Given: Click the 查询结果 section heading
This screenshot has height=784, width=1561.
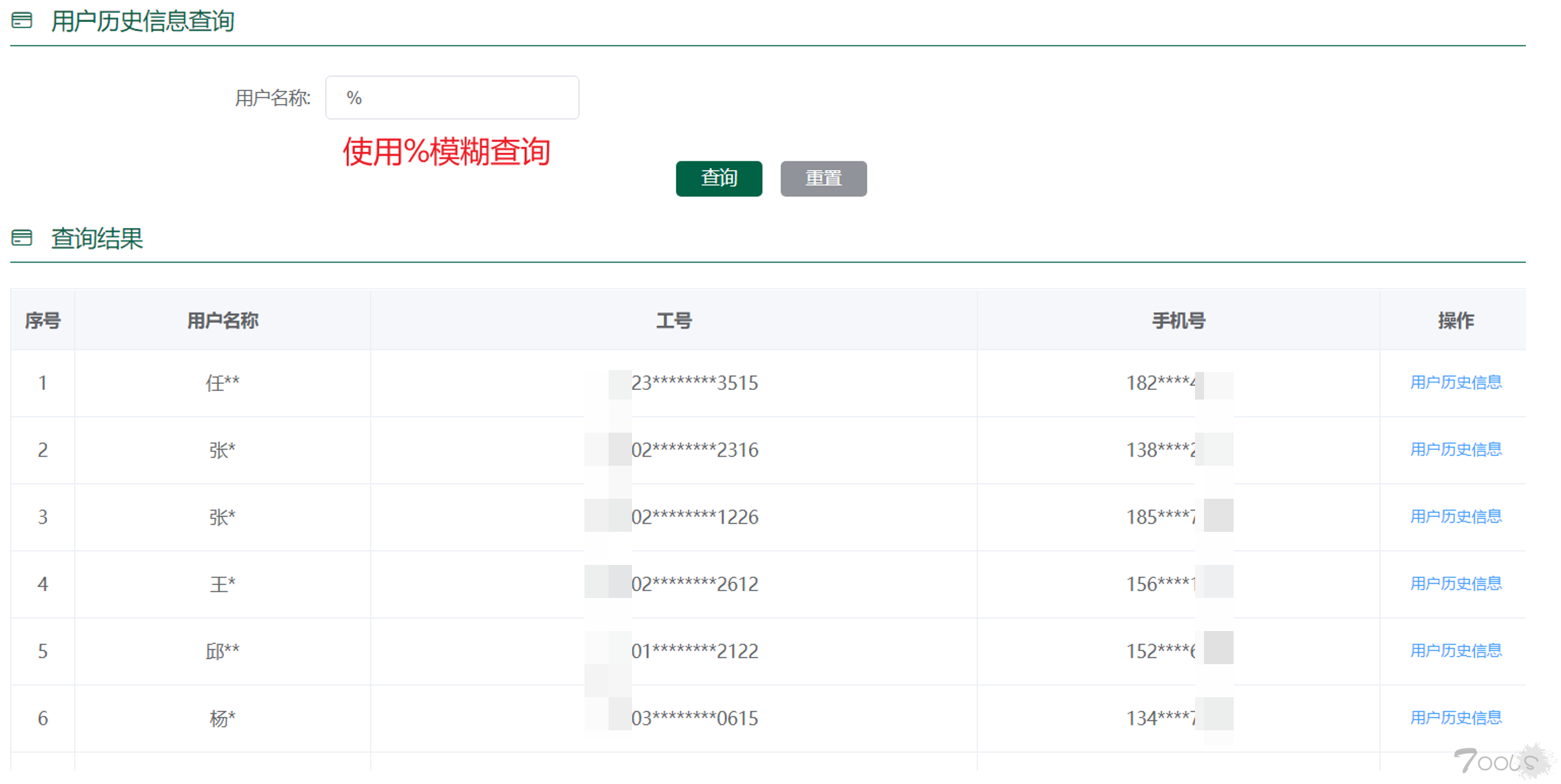Looking at the screenshot, I should click(x=96, y=238).
